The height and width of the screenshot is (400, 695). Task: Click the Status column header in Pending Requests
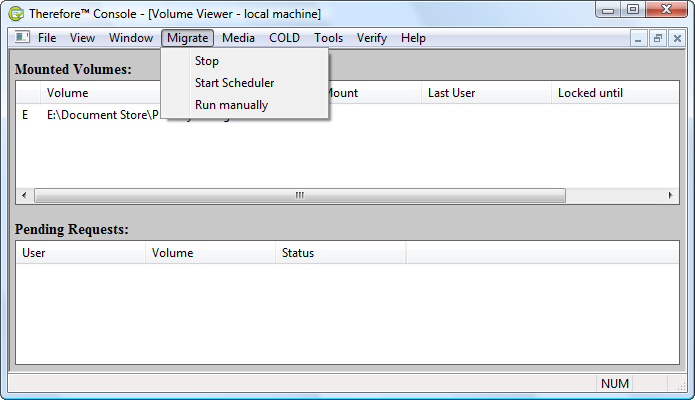pos(340,253)
